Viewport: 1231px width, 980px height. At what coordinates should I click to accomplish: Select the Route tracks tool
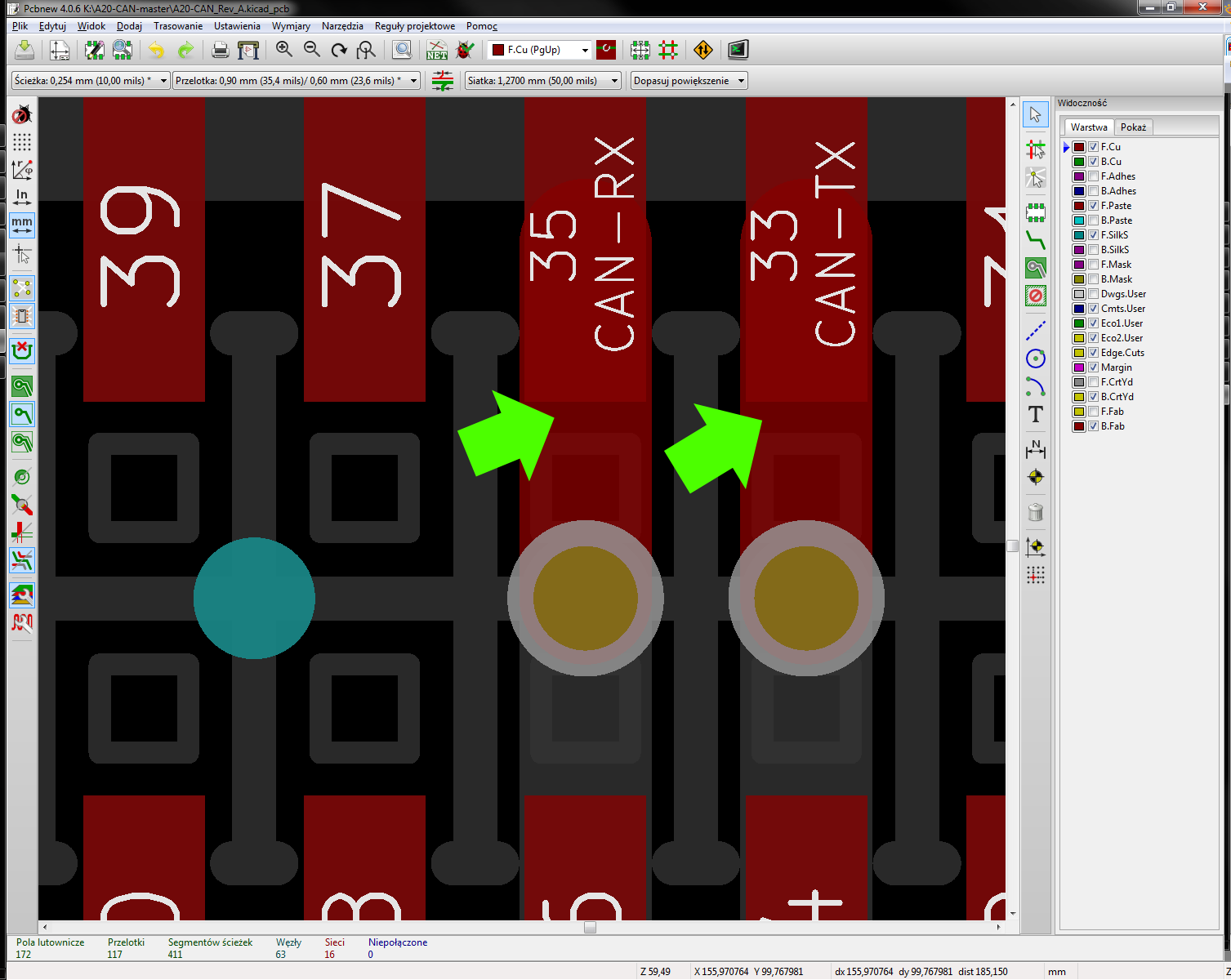1036,240
